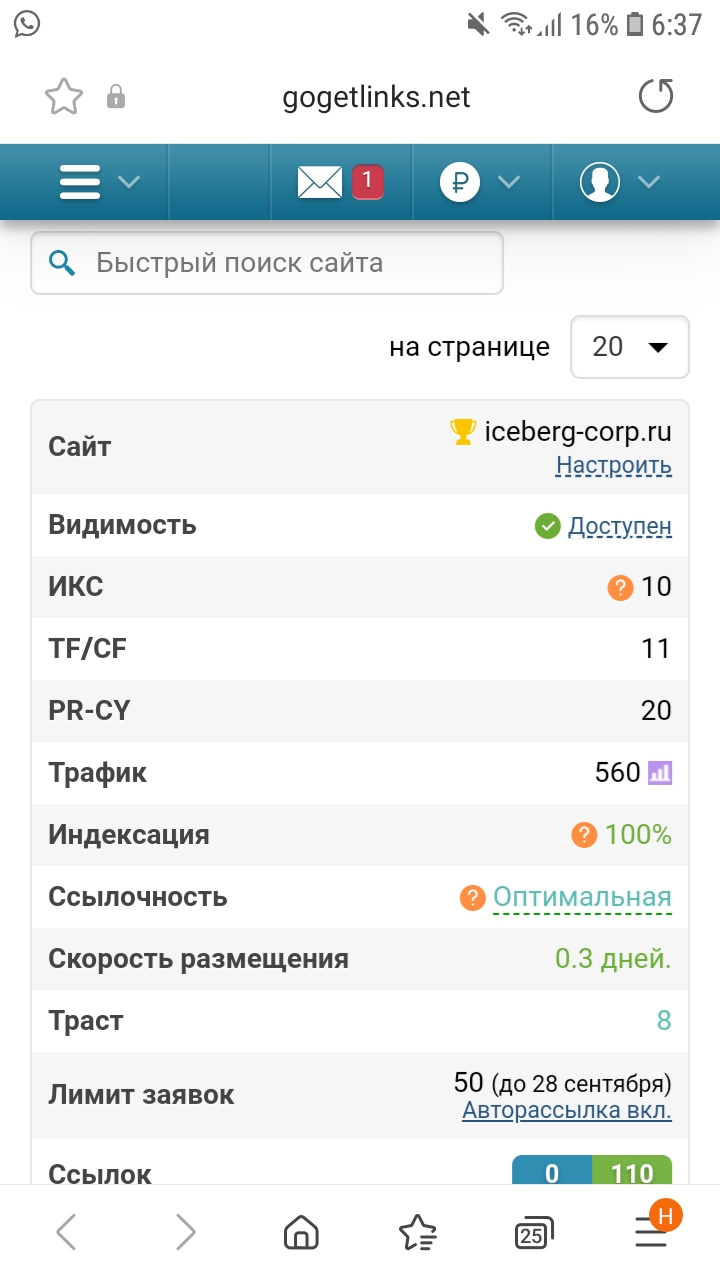Go to browser home page
Screen dimensions: 720x1280
point(300,1233)
